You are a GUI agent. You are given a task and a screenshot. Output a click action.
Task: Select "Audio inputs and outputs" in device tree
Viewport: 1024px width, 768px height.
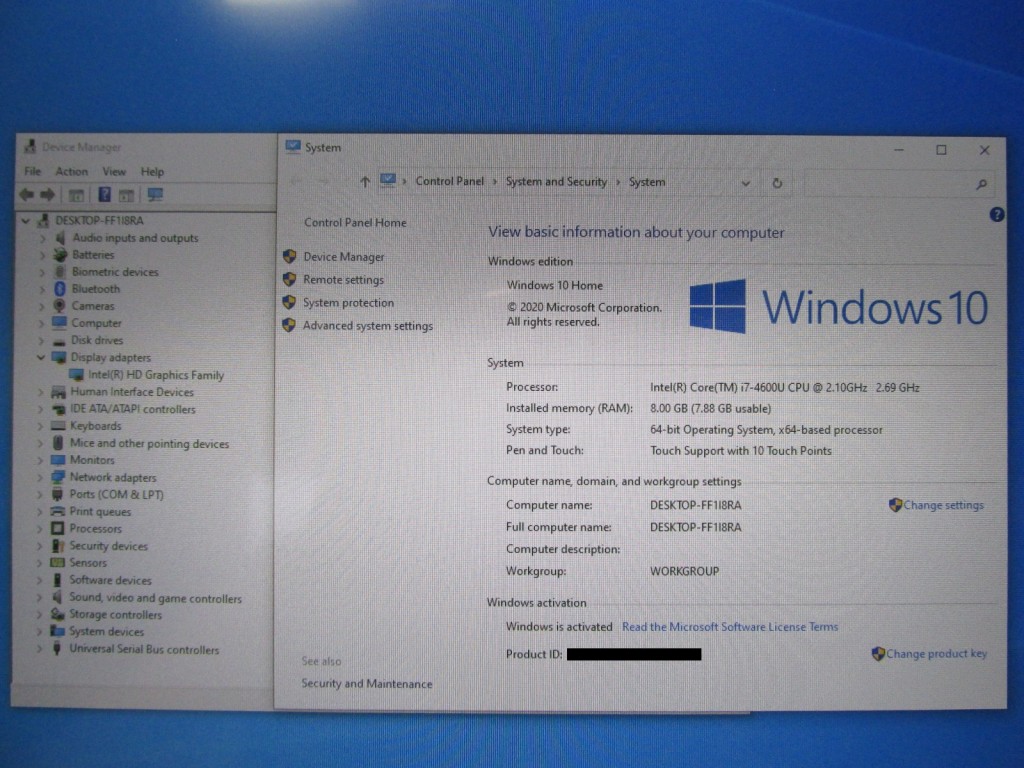click(x=135, y=238)
